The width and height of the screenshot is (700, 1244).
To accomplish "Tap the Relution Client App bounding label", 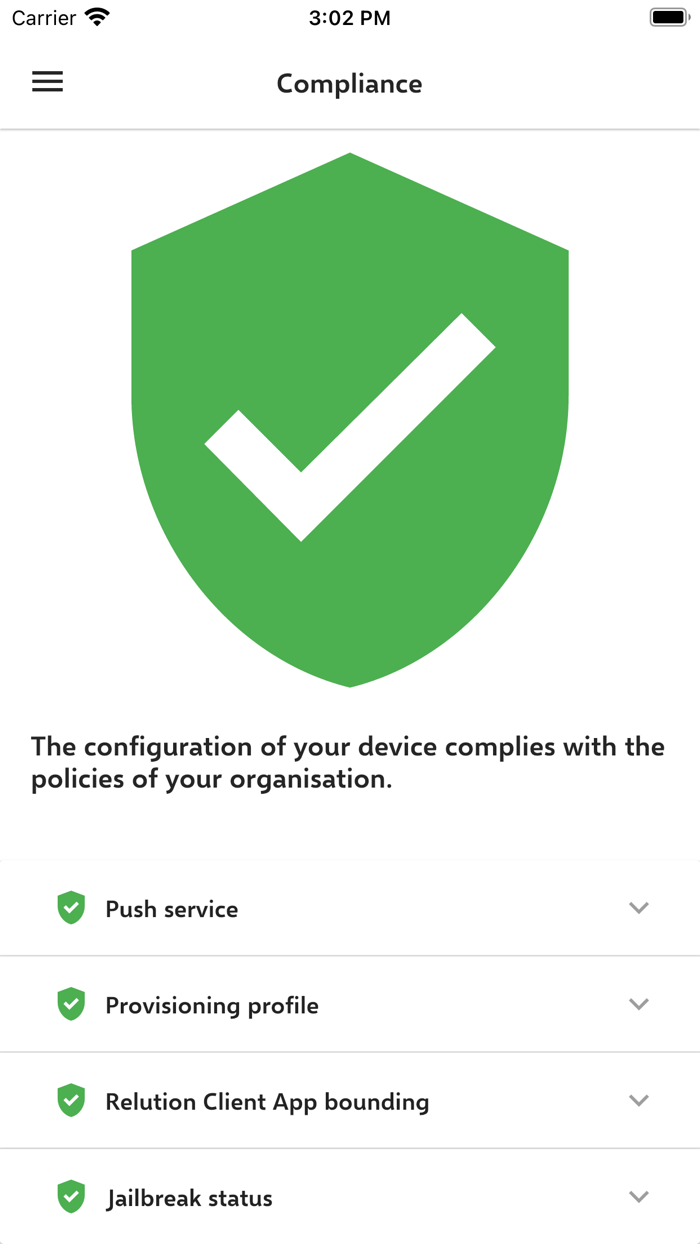I will (268, 1100).
